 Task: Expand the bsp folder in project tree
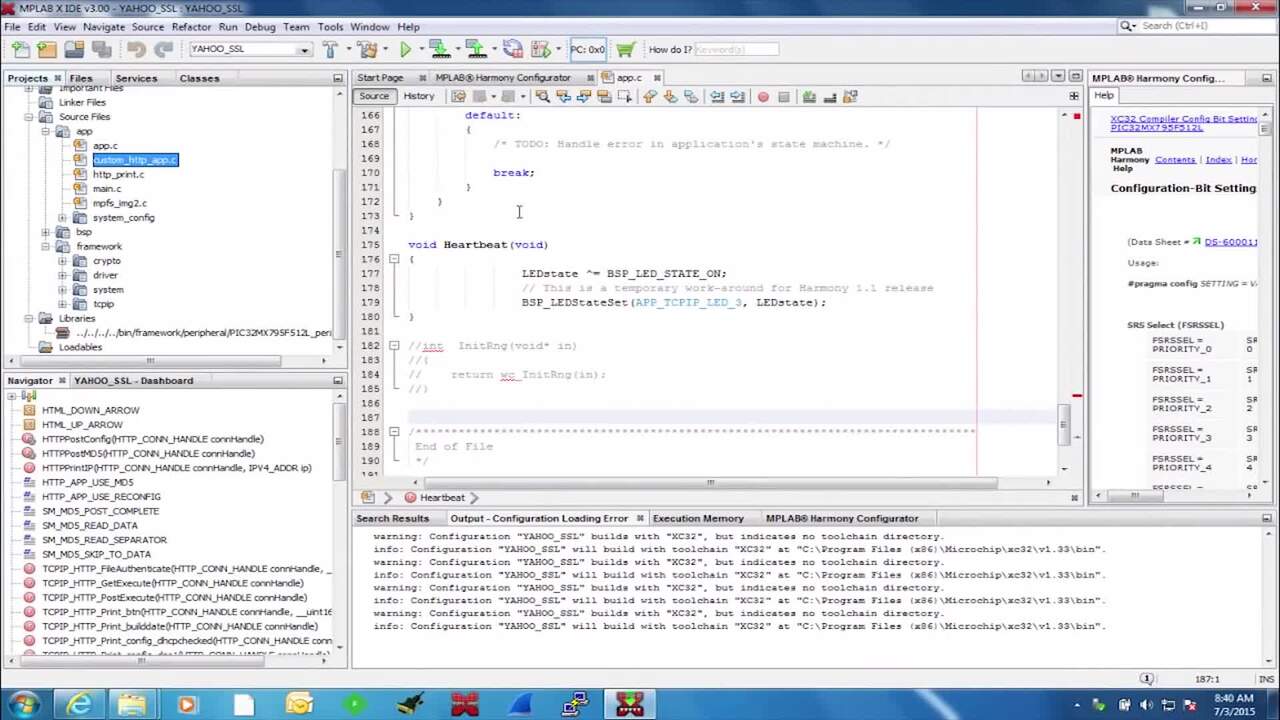[46, 232]
